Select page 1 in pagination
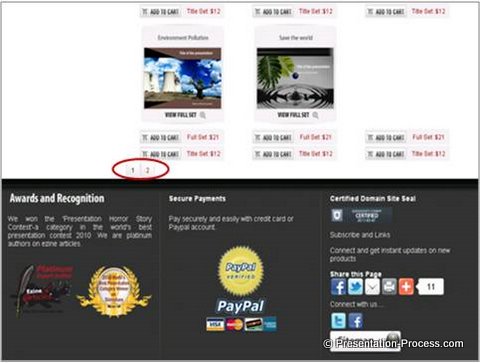Screen dimensions: 480x363 point(133,170)
